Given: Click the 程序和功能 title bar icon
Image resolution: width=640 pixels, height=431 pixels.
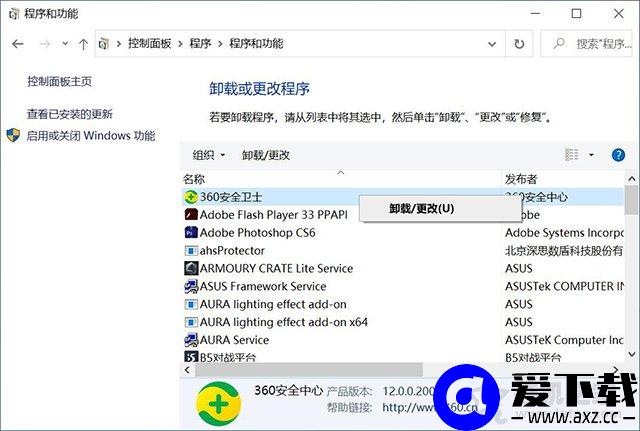Looking at the screenshot, I should pyautogui.click(x=14, y=14).
